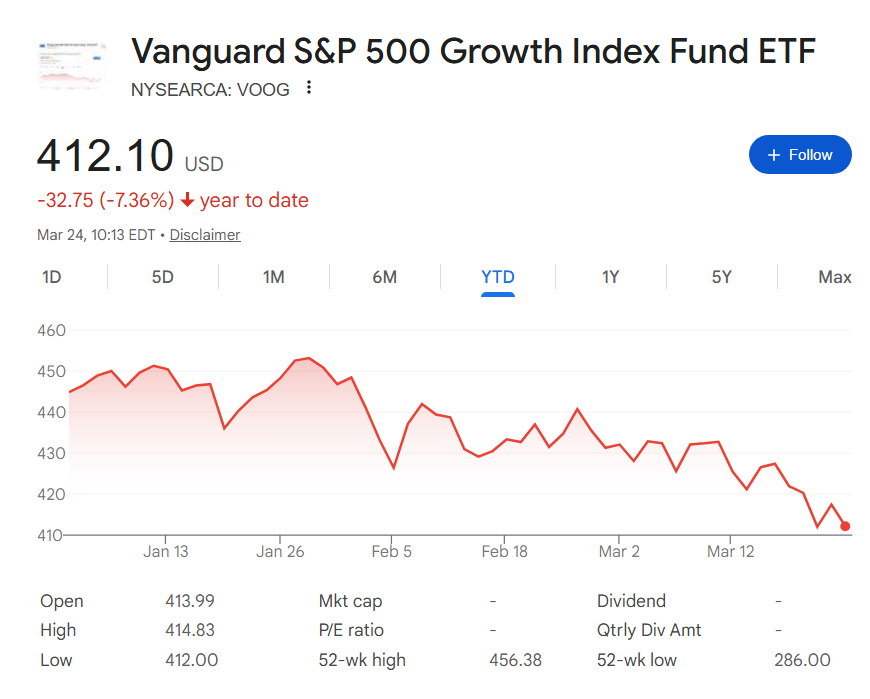Screen dimensions: 870x699
Task: Select the 6M time range tab
Action: [x=385, y=277]
